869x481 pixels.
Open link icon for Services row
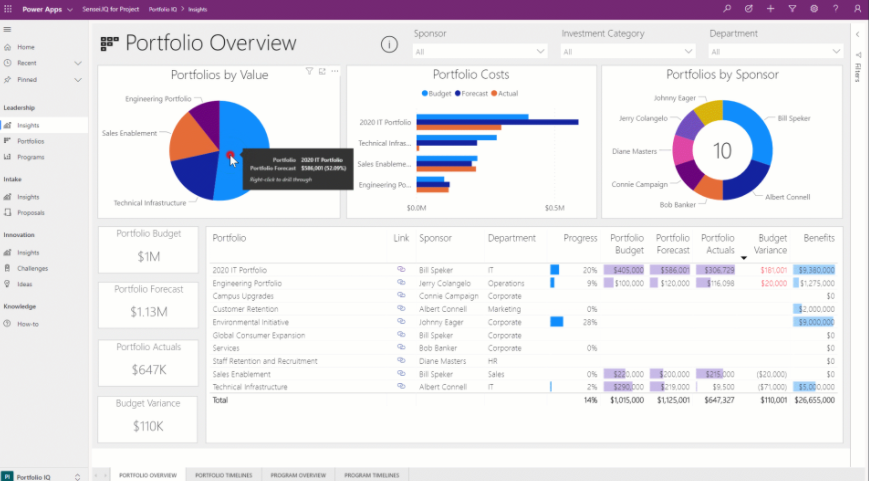click(x=401, y=347)
